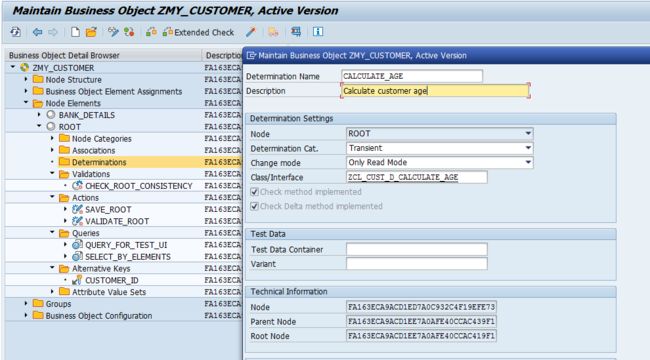Click the Determination Name input field
650x360 pixels.
click(x=412, y=76)
